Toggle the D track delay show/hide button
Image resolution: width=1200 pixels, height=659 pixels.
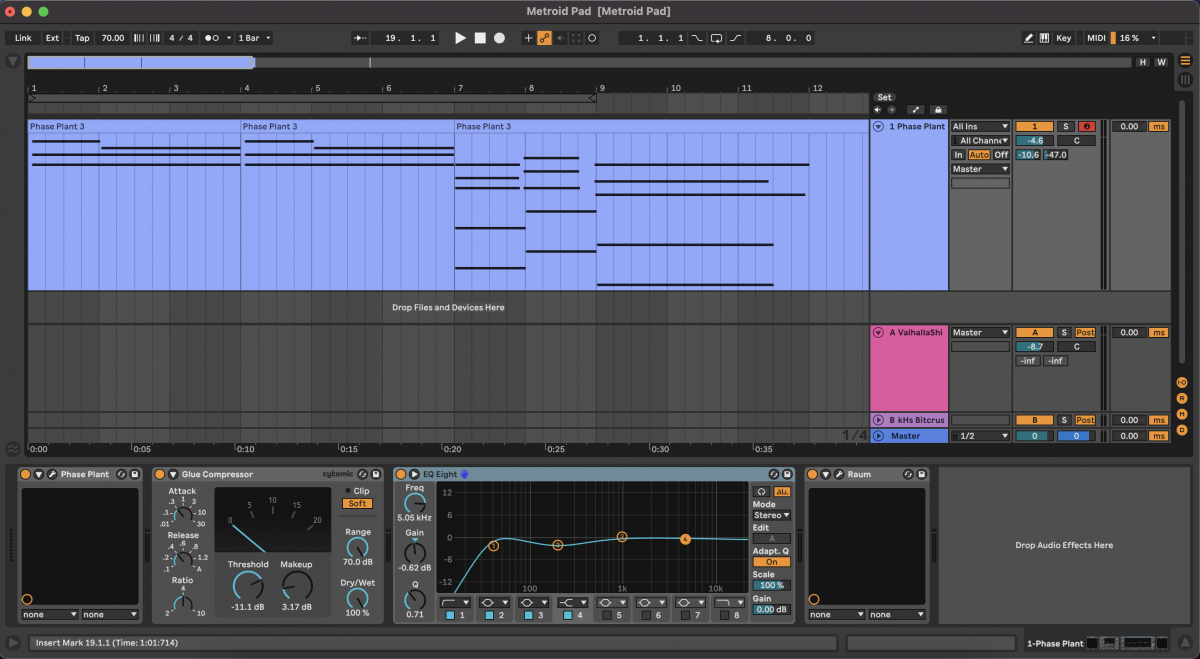click(1182, 430)
